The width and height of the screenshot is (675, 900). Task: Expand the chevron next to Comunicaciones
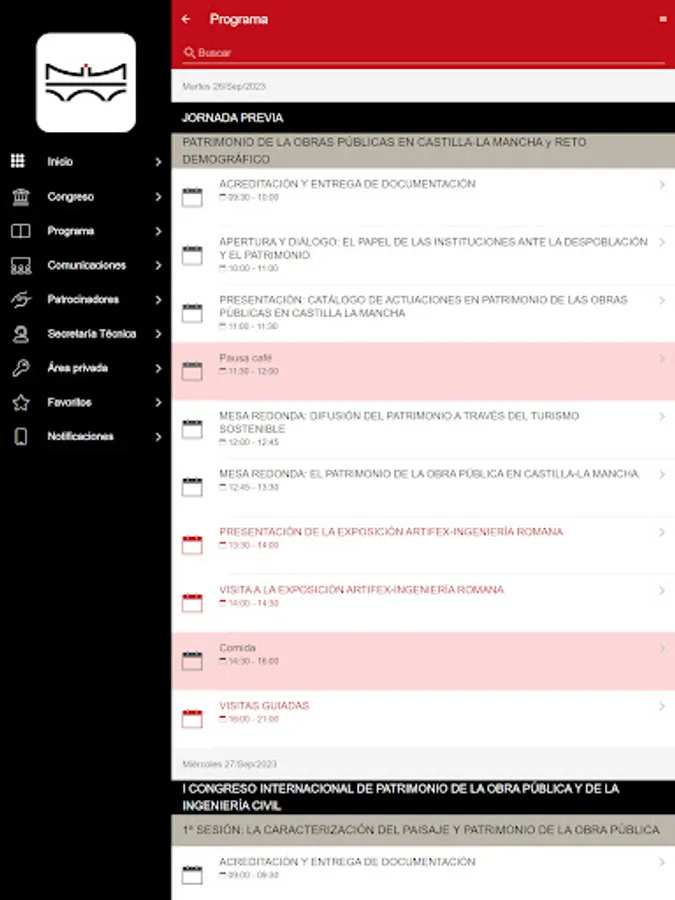pyautogui.click(x=158, y=265)
